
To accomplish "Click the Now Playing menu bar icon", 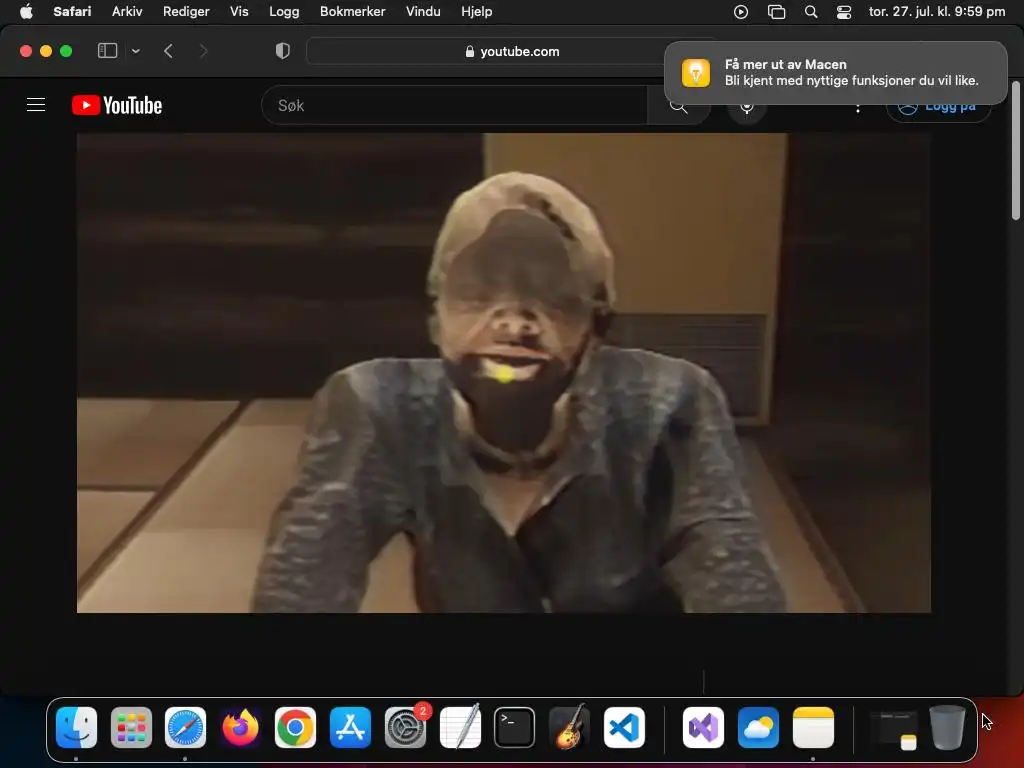I will point(741,12).
